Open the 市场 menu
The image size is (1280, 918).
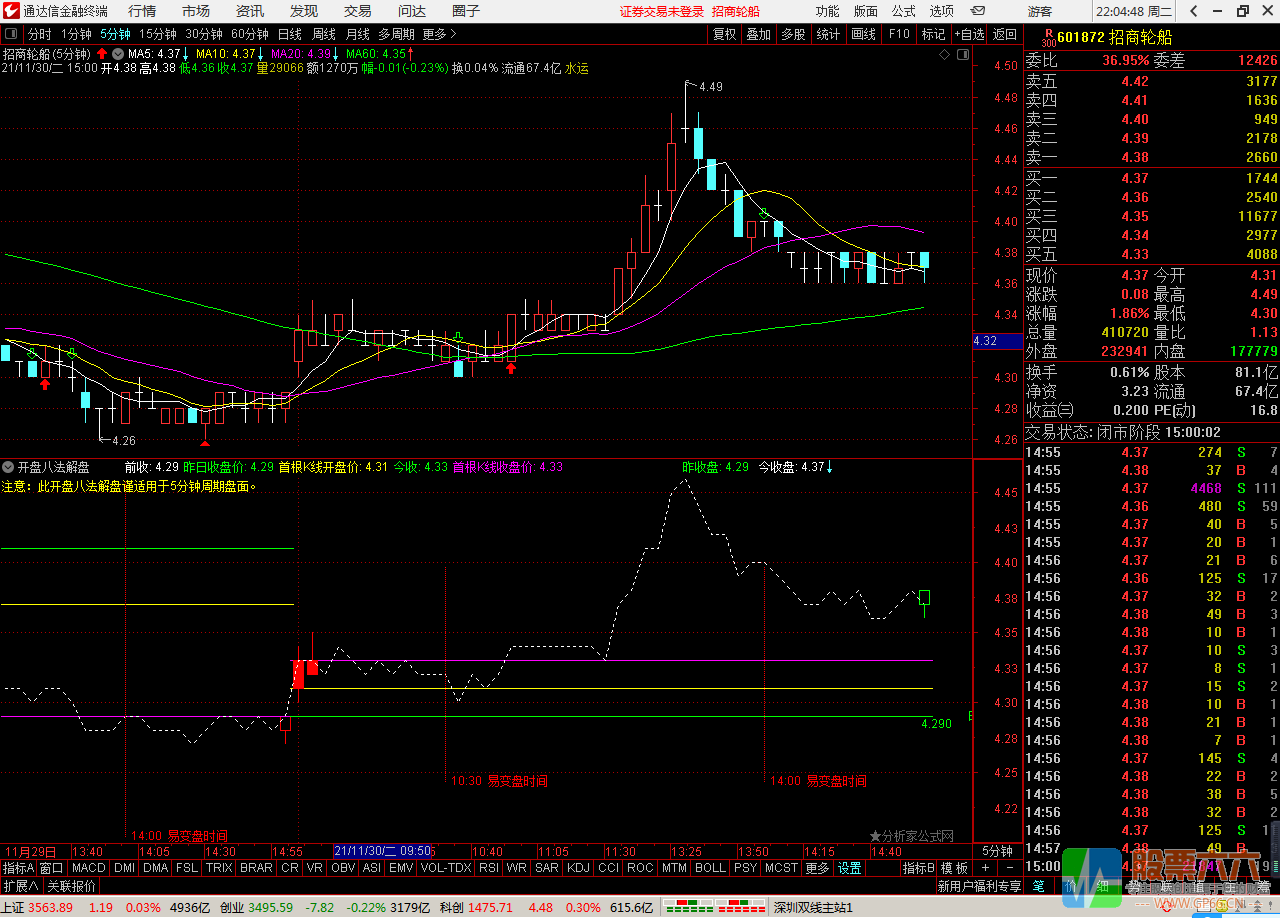196,11
